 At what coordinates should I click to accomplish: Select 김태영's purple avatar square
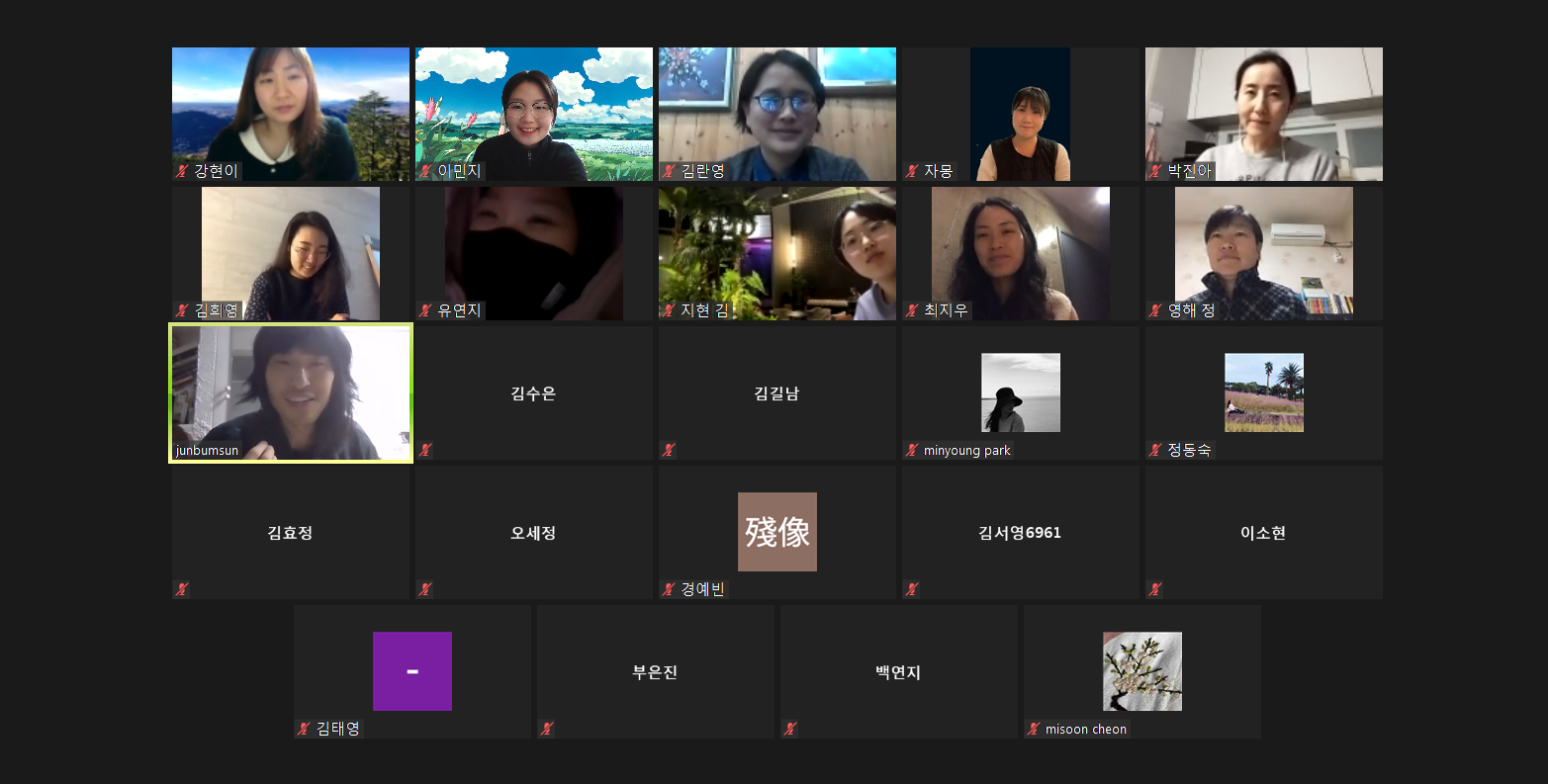[412, 671]
